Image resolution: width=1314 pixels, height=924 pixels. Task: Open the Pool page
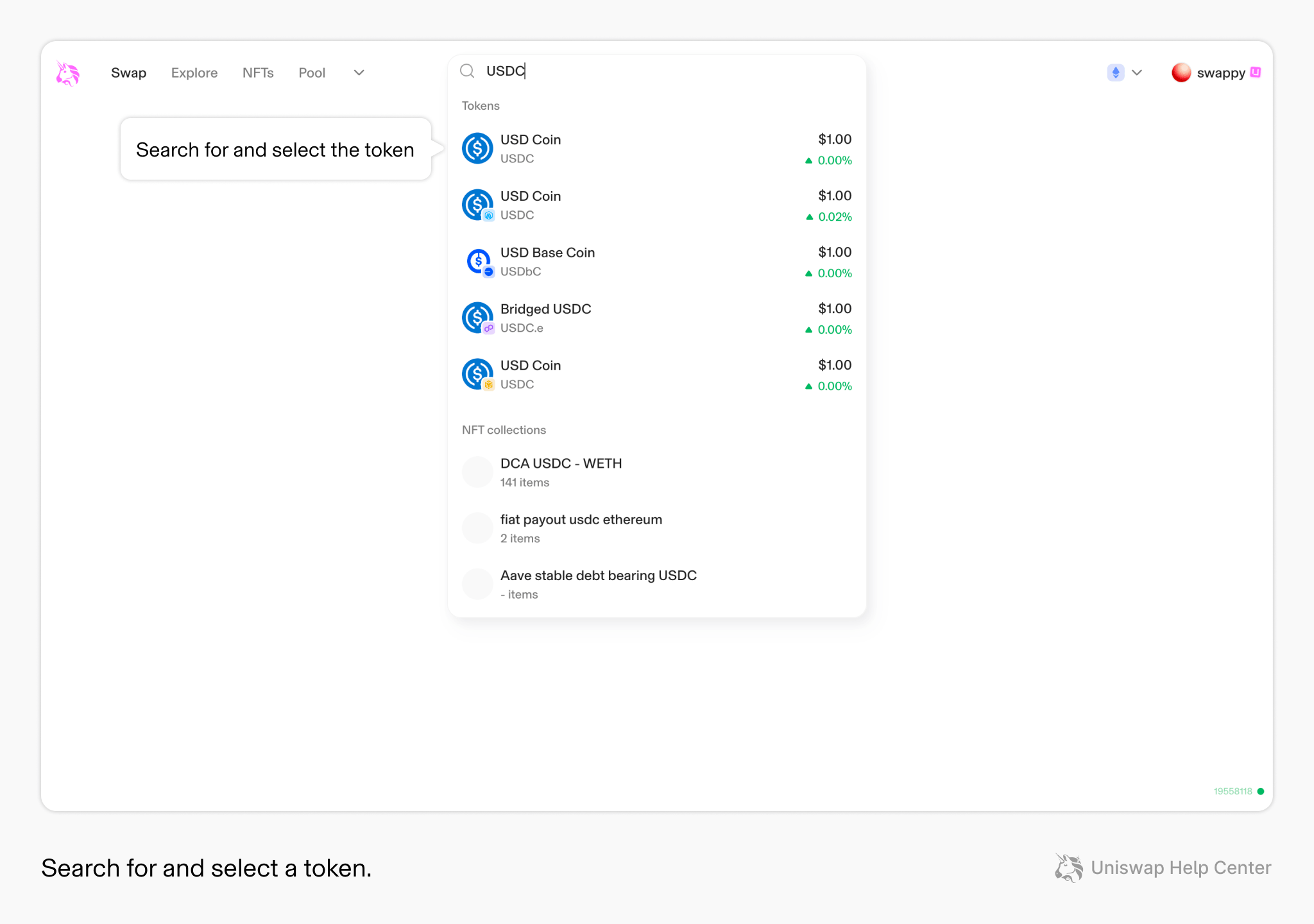click(312, 73)
